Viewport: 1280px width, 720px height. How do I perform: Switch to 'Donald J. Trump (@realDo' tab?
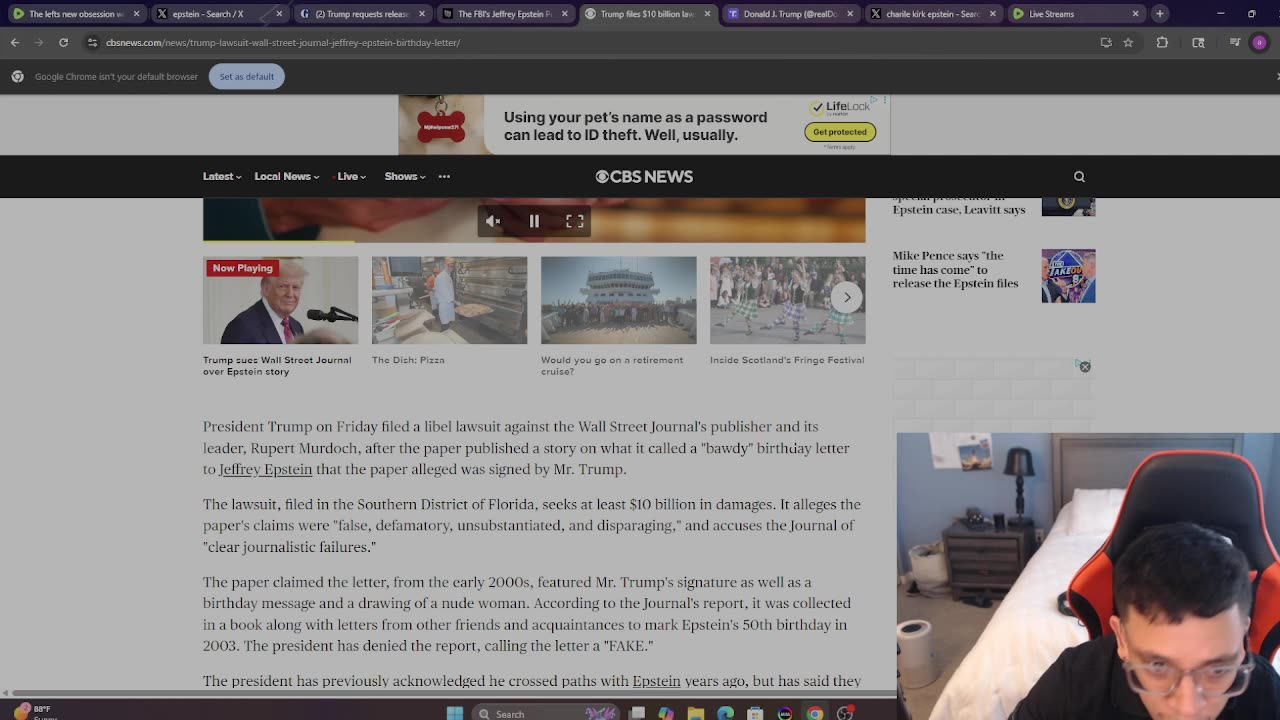click(x=789, y=14)
